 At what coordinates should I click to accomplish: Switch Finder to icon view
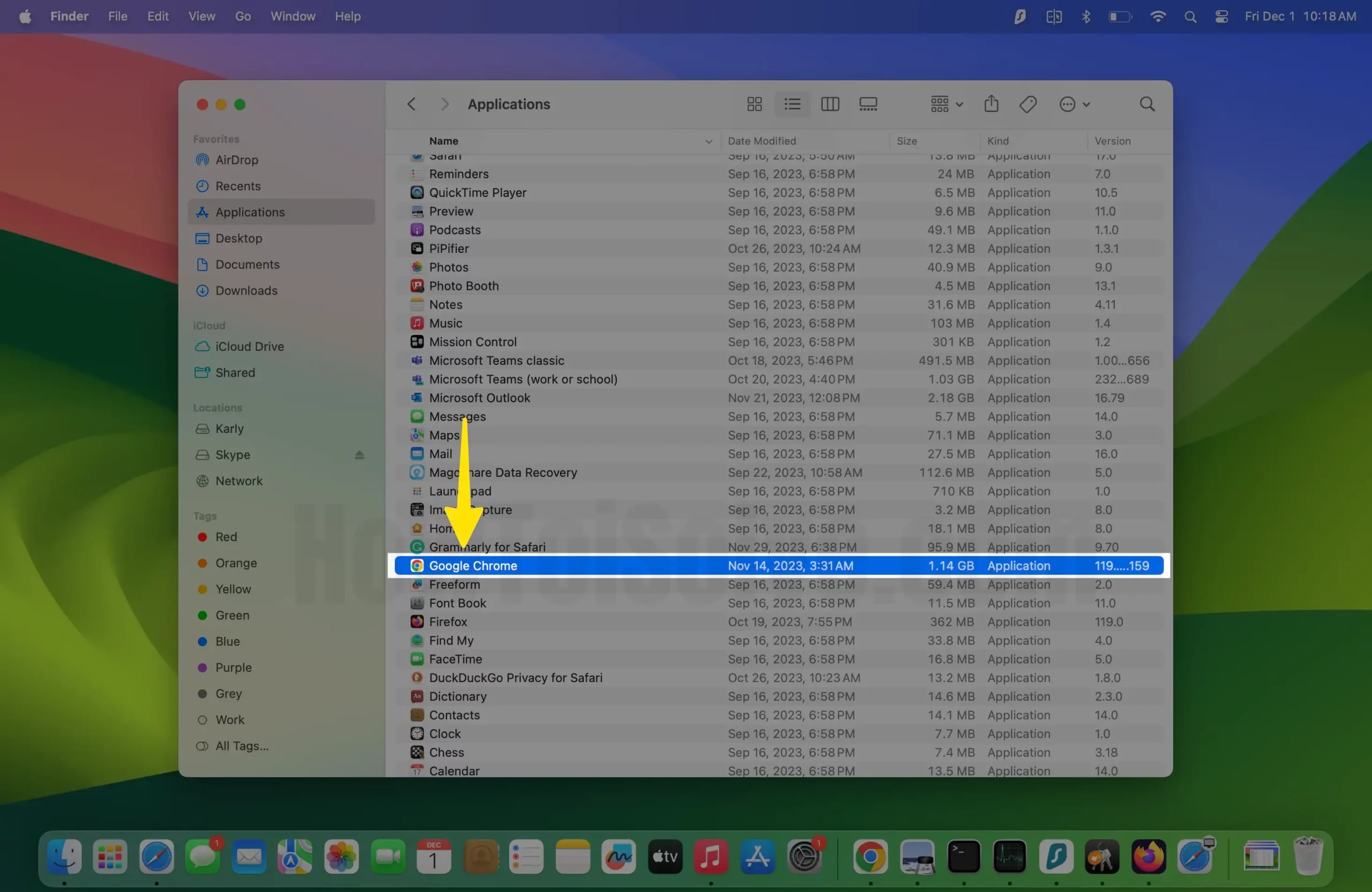(x=754, y=104)
